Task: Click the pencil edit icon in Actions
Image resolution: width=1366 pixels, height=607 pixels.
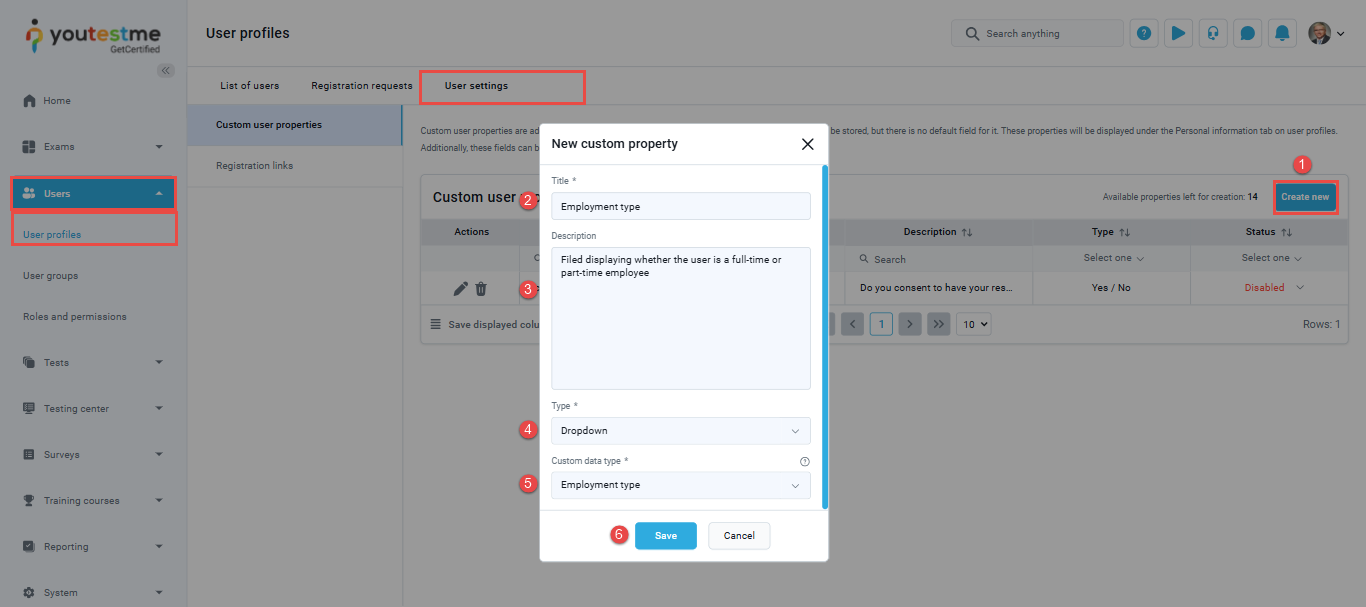Action: [x=460, y=288]
